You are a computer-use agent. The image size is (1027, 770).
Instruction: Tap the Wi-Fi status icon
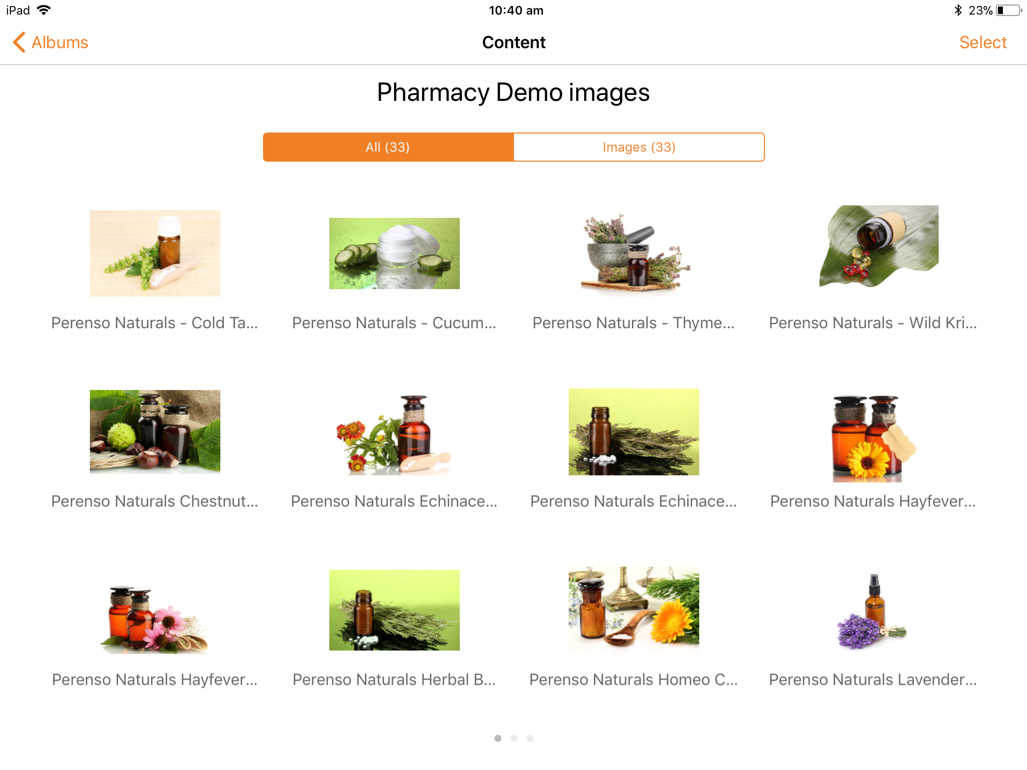44,10
